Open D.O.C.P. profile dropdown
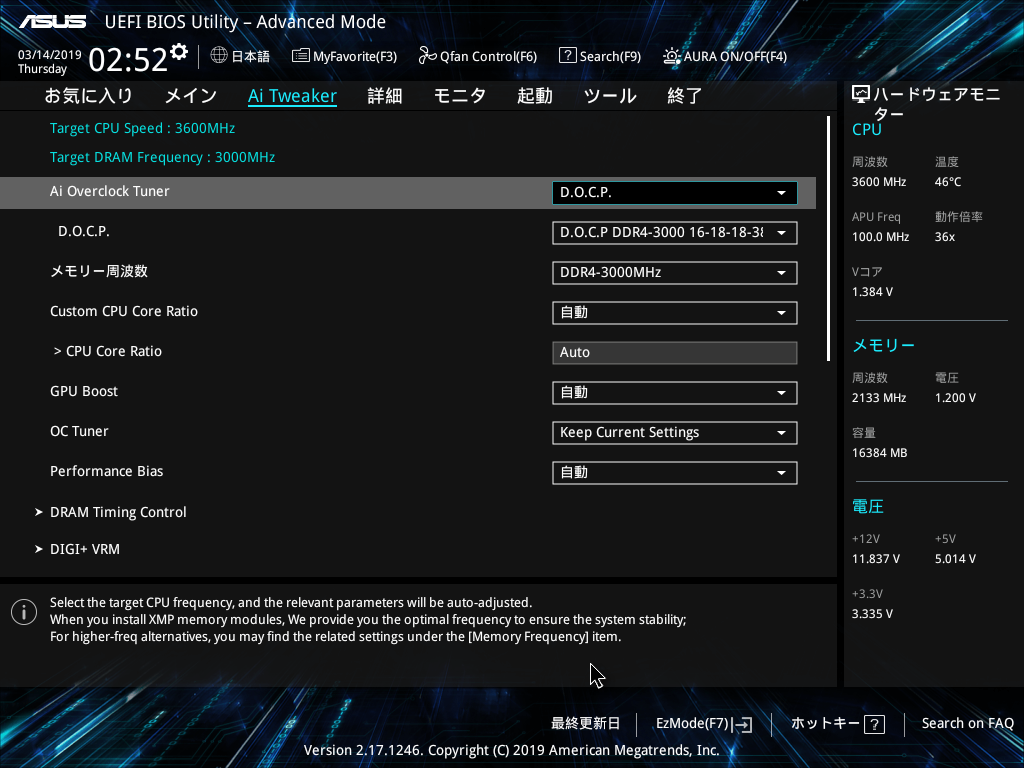The width and height of the screenshot is (1024, 768). (675, 232)
